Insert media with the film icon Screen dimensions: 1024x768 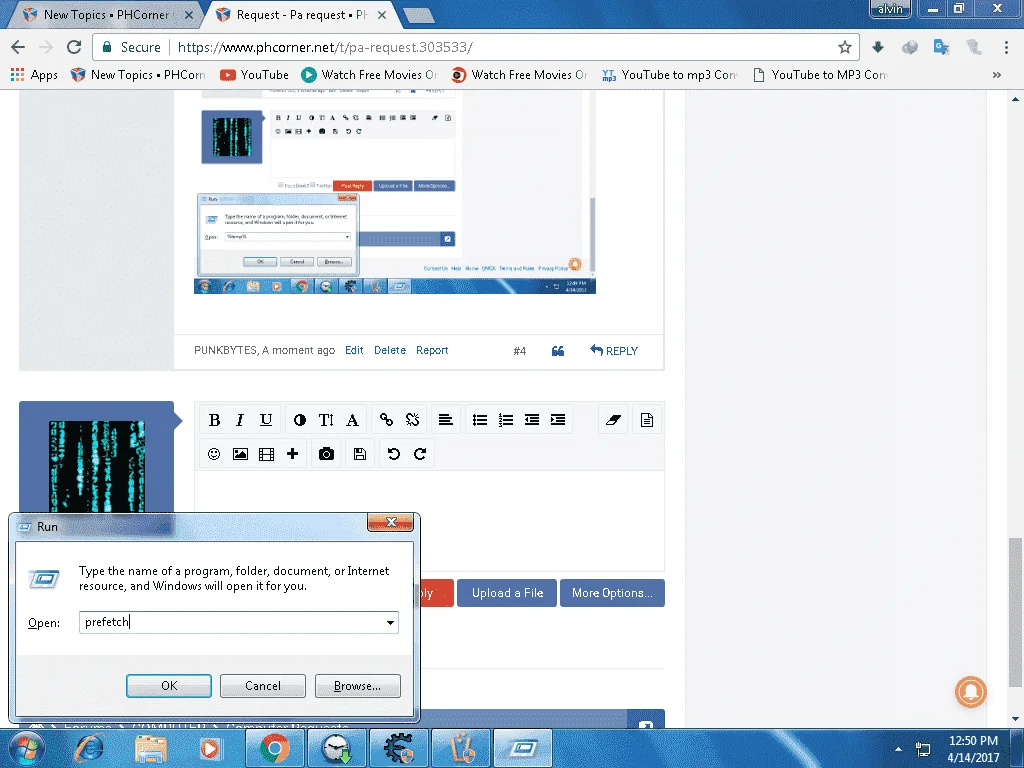[x=266, y=454]
